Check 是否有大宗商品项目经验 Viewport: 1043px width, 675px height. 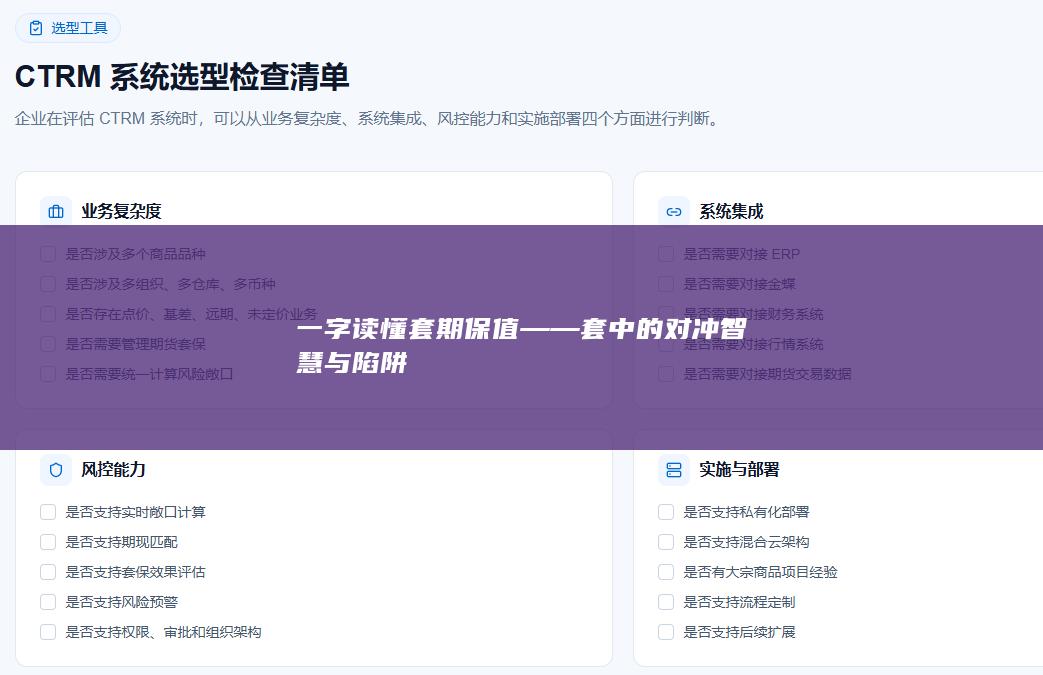[x=666, y=572]
